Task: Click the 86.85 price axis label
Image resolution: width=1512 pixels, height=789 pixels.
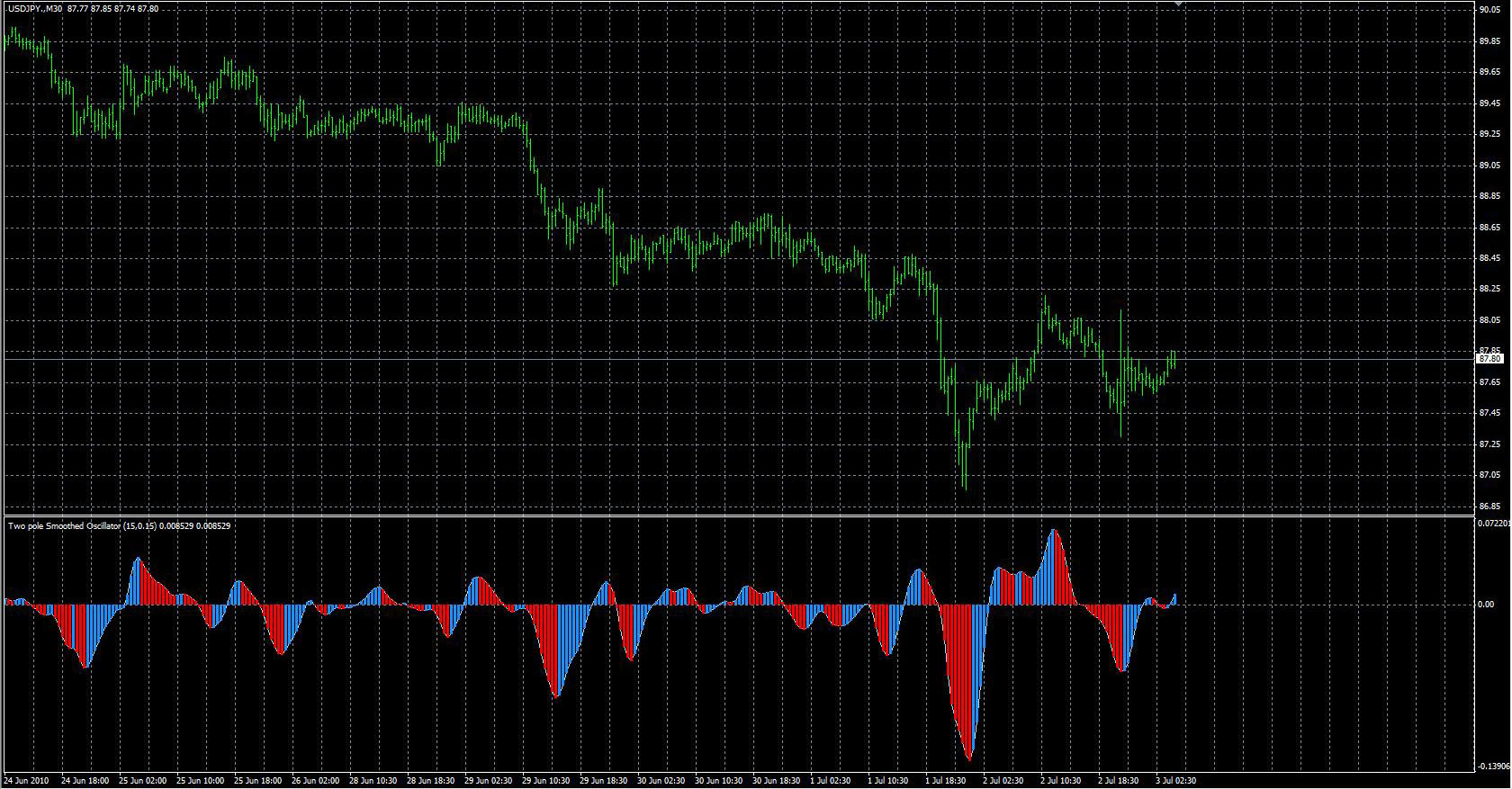Action: pyautogui.click(x=1489, y=507)
